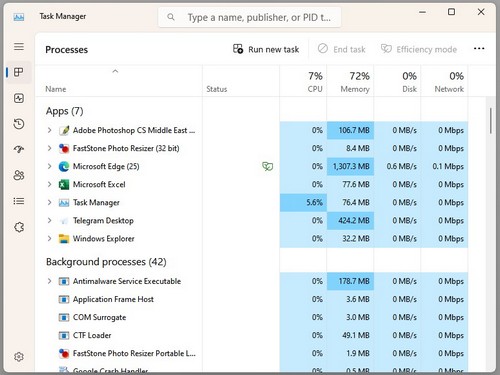
Task: Open the App history icon in sidebar
Action: [x=19, y=124]
